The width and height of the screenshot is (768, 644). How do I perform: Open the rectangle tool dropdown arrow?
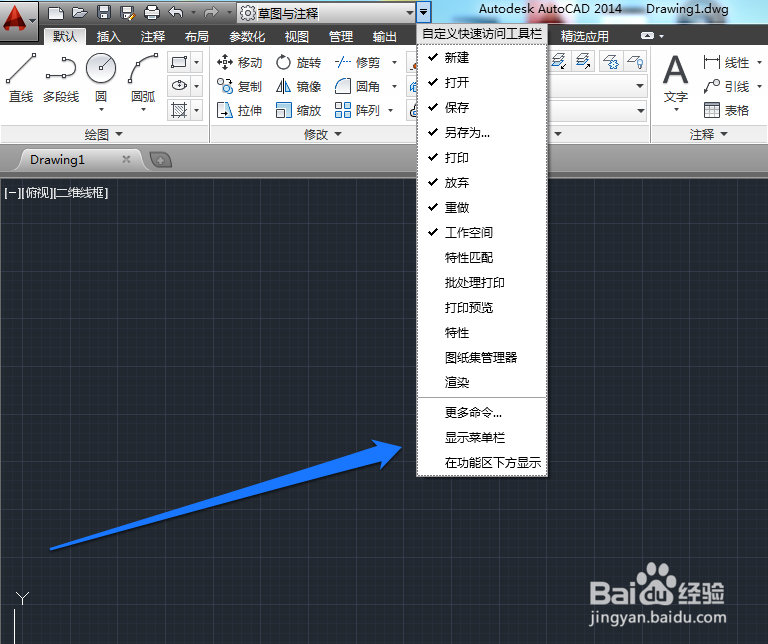196,62
